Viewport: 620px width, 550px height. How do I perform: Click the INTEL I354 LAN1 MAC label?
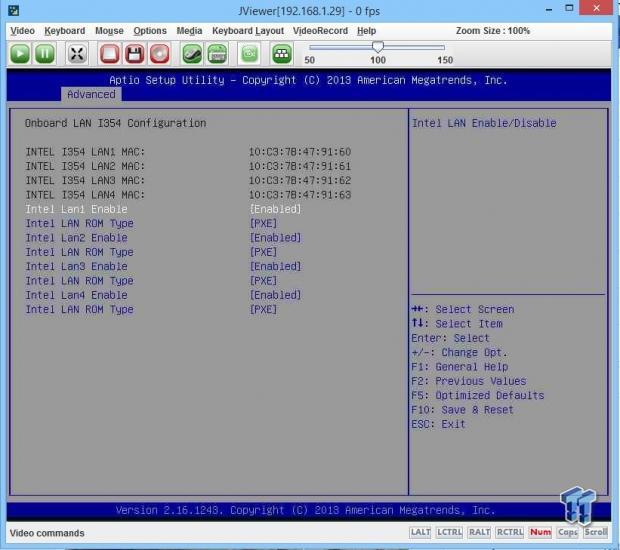pos(85,152)
